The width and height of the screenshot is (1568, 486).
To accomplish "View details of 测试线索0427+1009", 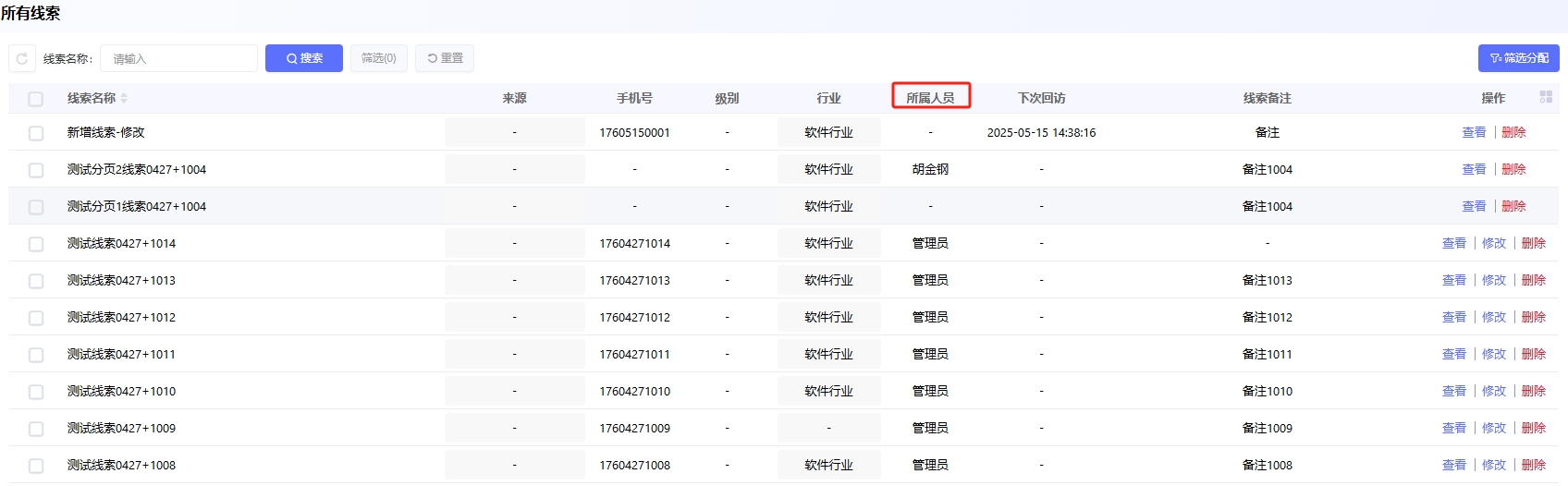I will pos(1454,428).
